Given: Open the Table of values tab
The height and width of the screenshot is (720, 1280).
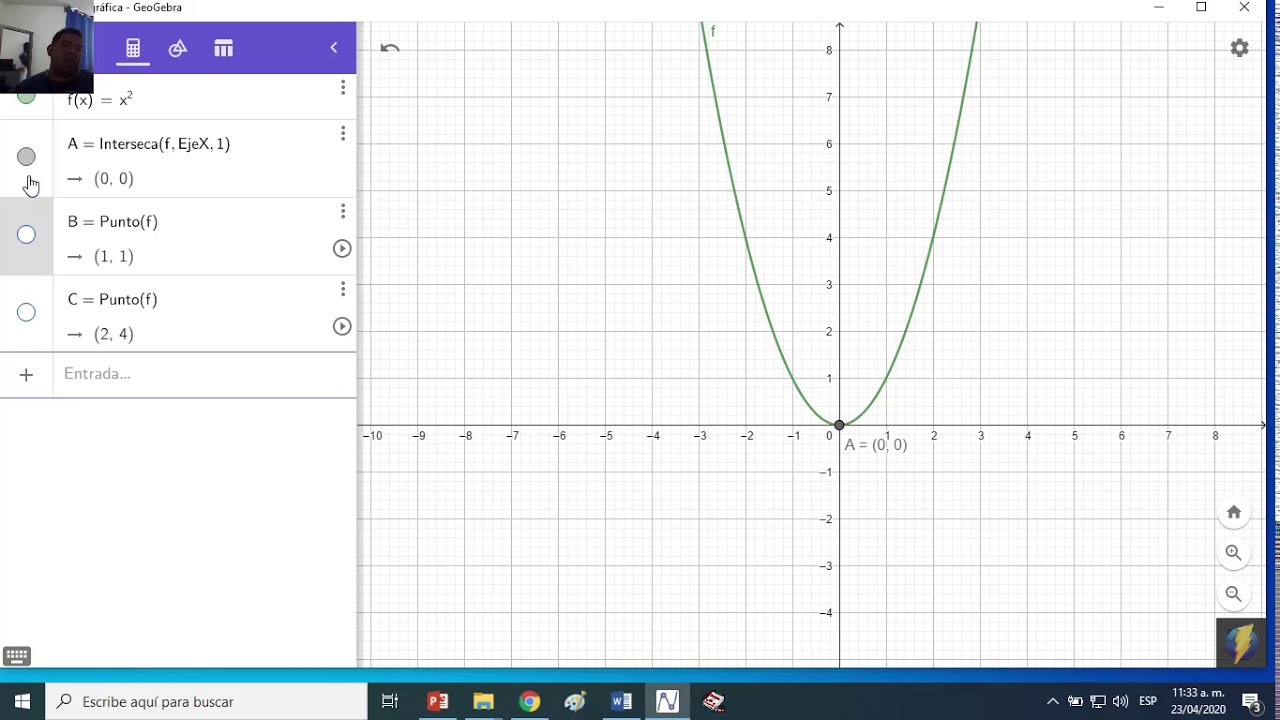Looking at the screenshot, I should point(223,48).
